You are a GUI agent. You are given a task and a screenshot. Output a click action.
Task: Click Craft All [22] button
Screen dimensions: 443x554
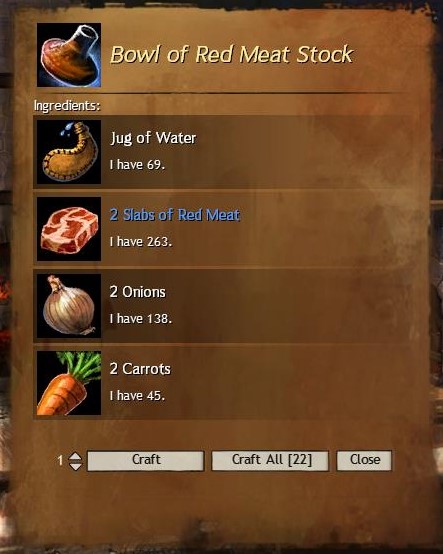click(270, 460)
